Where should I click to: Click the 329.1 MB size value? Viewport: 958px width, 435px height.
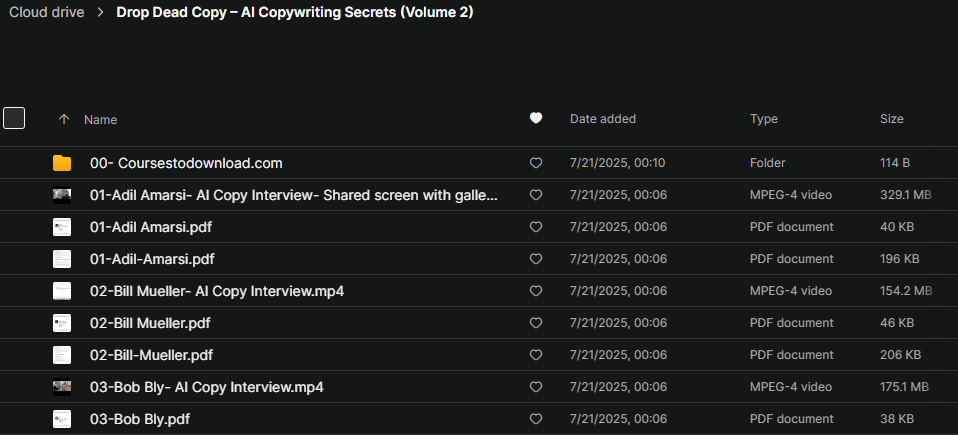click(x=905, y=195)
